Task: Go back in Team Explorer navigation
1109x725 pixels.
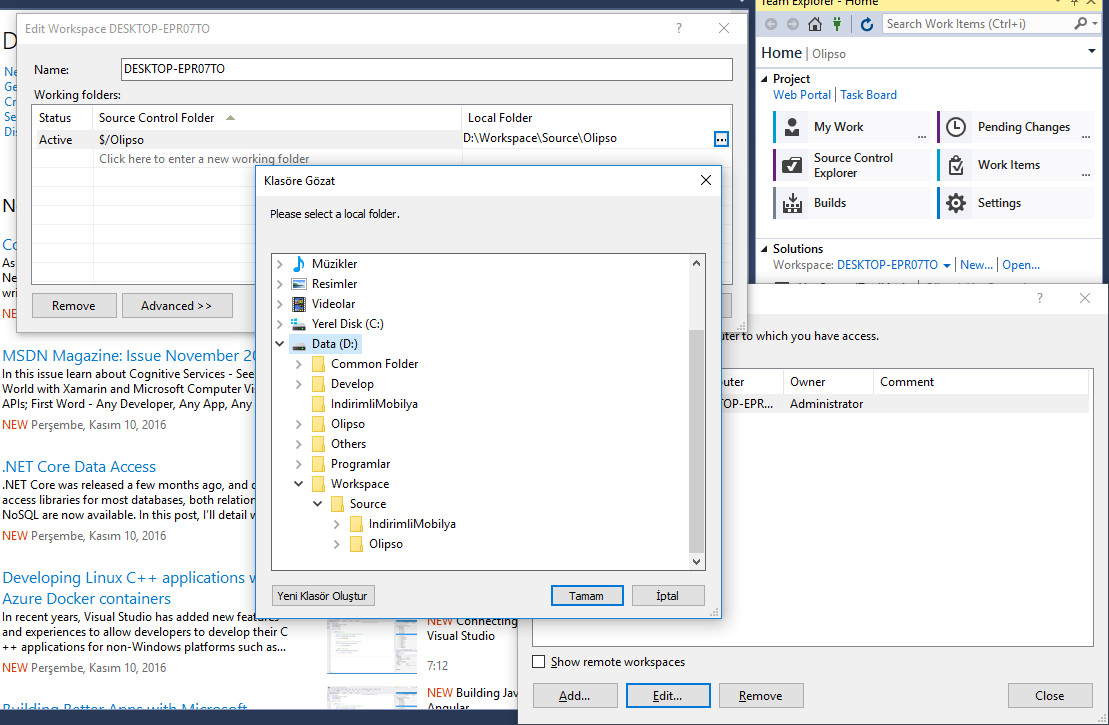Action: click(x=771, y=24)
